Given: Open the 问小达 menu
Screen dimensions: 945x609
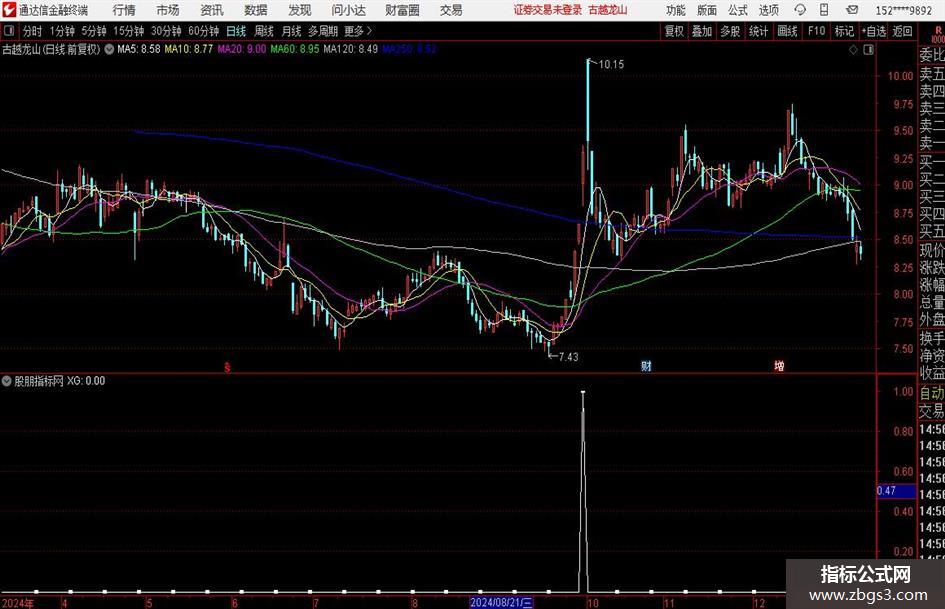Looking at the screenshot, I should [348, 10].
